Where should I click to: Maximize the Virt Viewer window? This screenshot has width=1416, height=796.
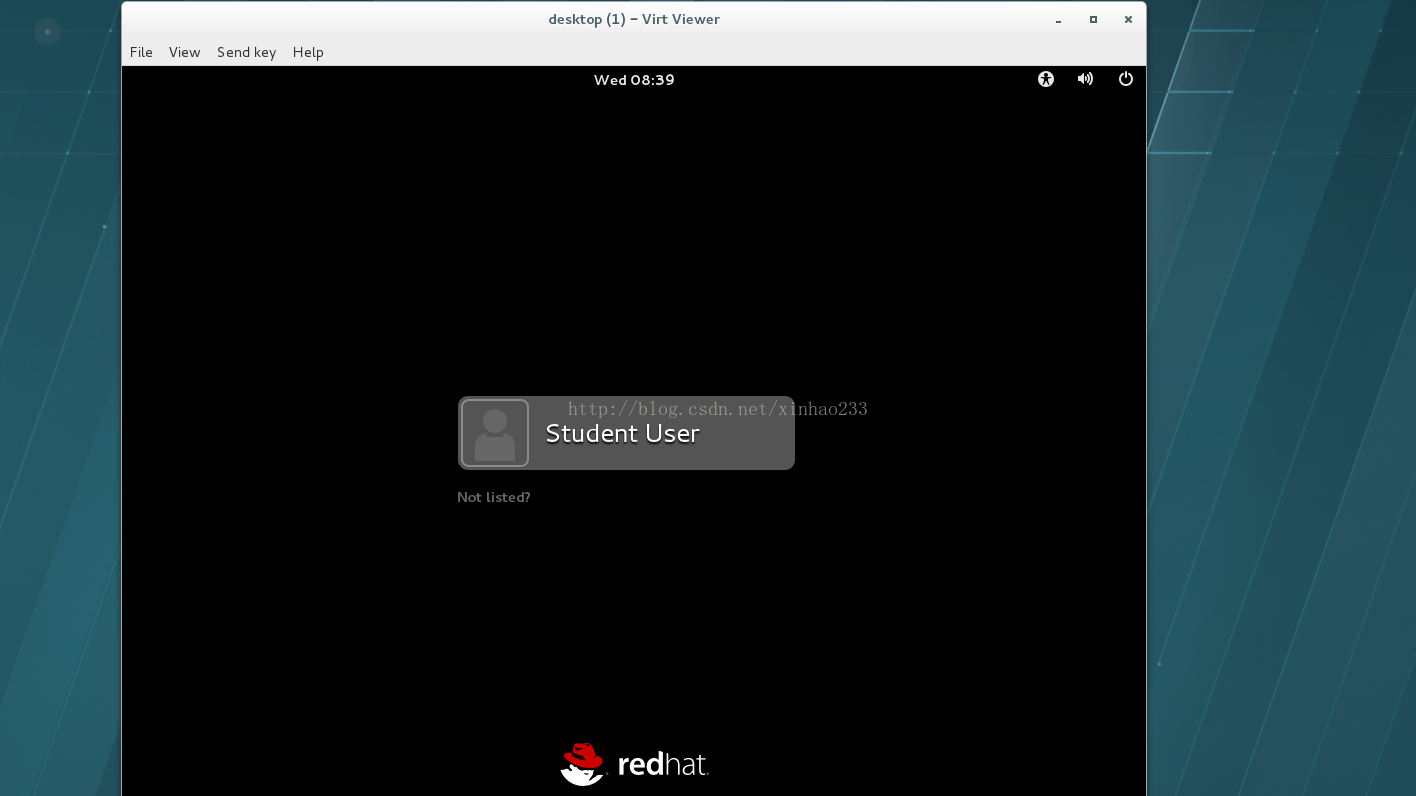pyautogui.click(x=1093, y=19)
